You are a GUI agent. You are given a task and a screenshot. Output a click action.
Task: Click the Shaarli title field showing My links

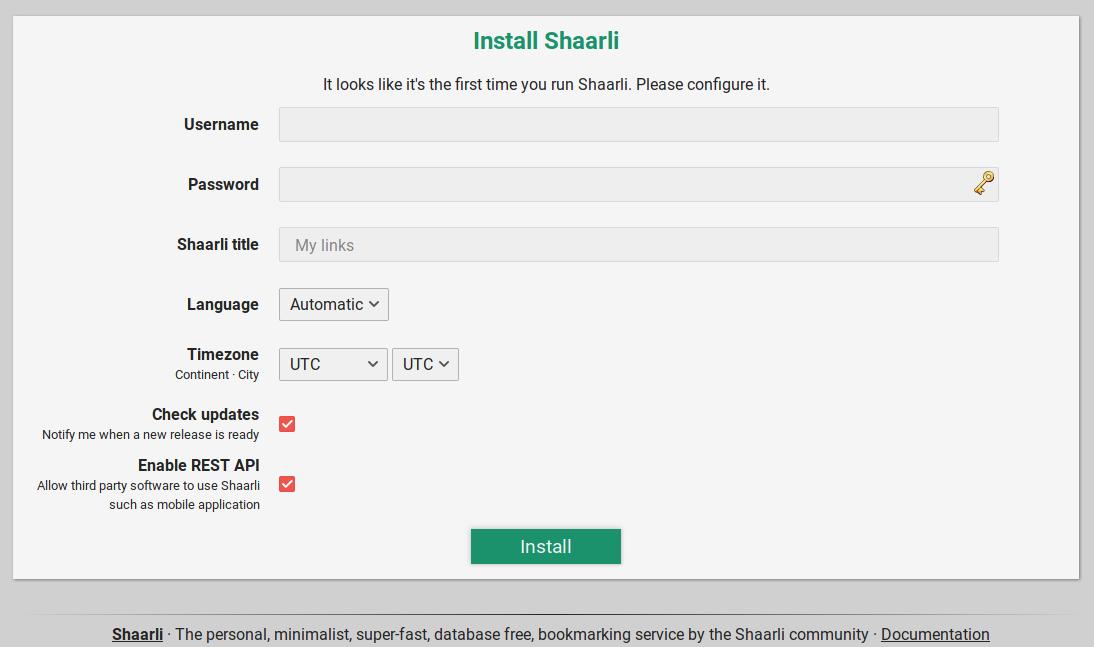click(x=638, y=244)
